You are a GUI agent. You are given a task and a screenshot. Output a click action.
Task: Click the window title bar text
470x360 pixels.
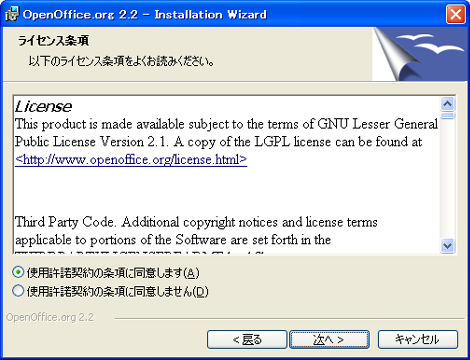145,15
